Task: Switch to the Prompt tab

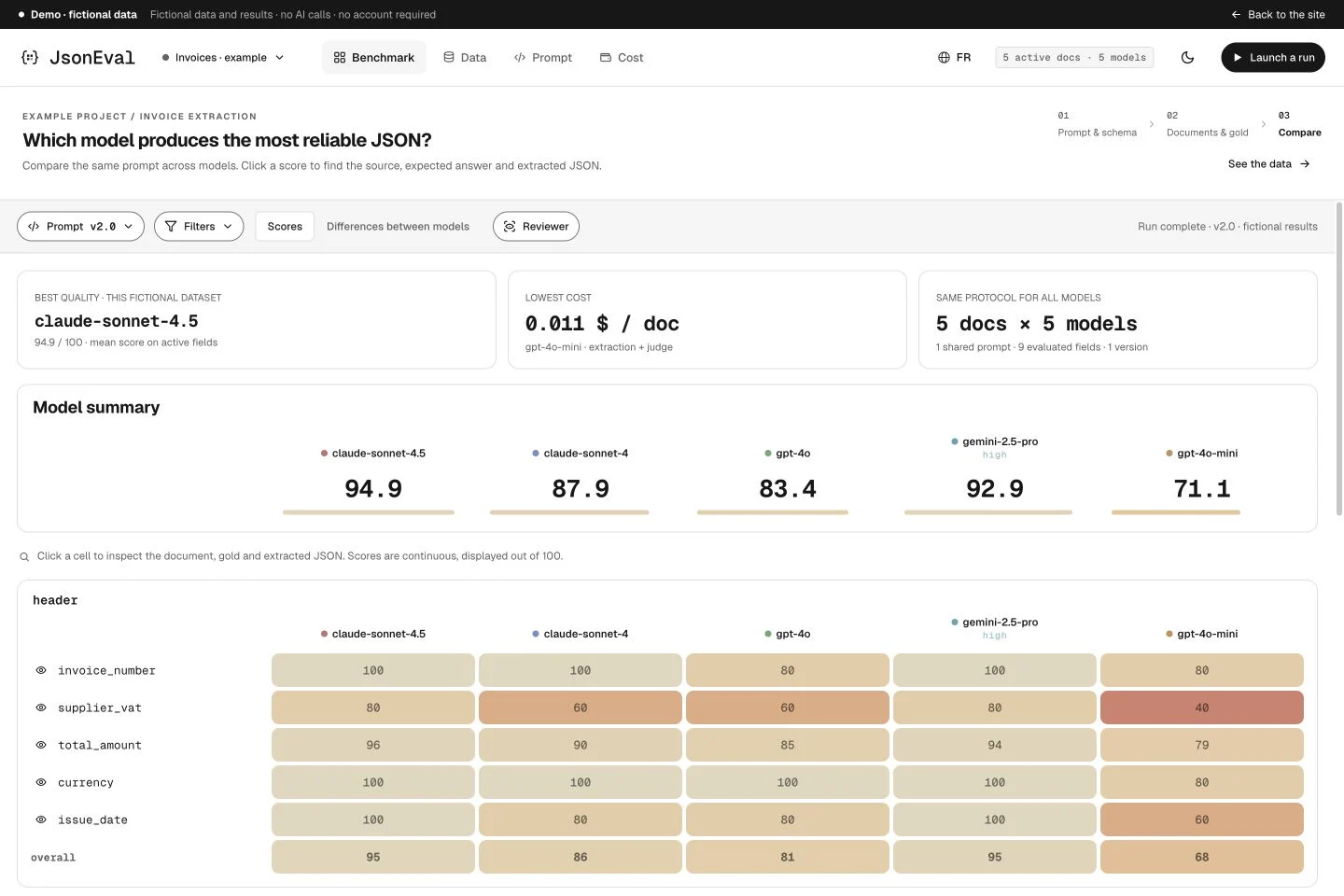Action: click(543, 58)
